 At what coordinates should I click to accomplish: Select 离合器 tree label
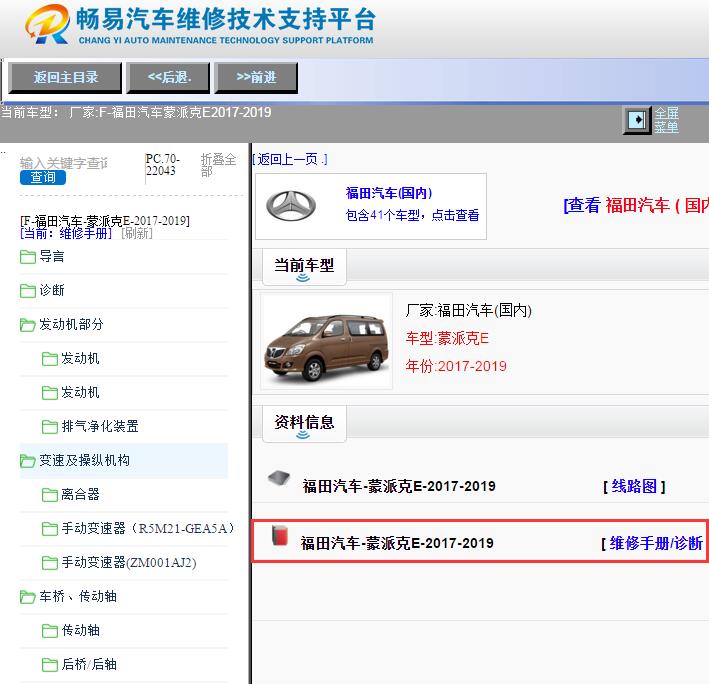pyautogui.click(x=80, y=495)
